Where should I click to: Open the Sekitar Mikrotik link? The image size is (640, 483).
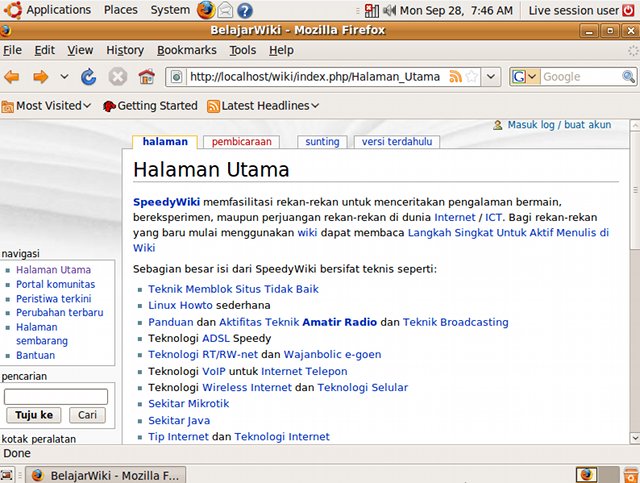189,404
